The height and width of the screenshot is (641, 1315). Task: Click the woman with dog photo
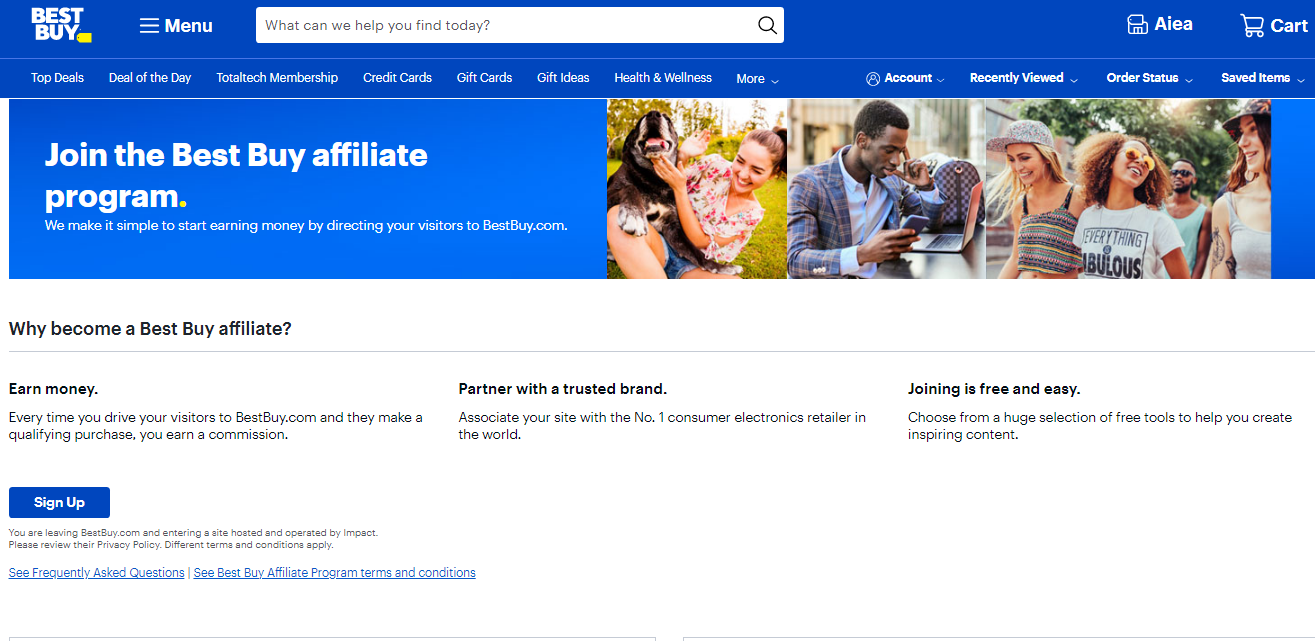point(697,189)
